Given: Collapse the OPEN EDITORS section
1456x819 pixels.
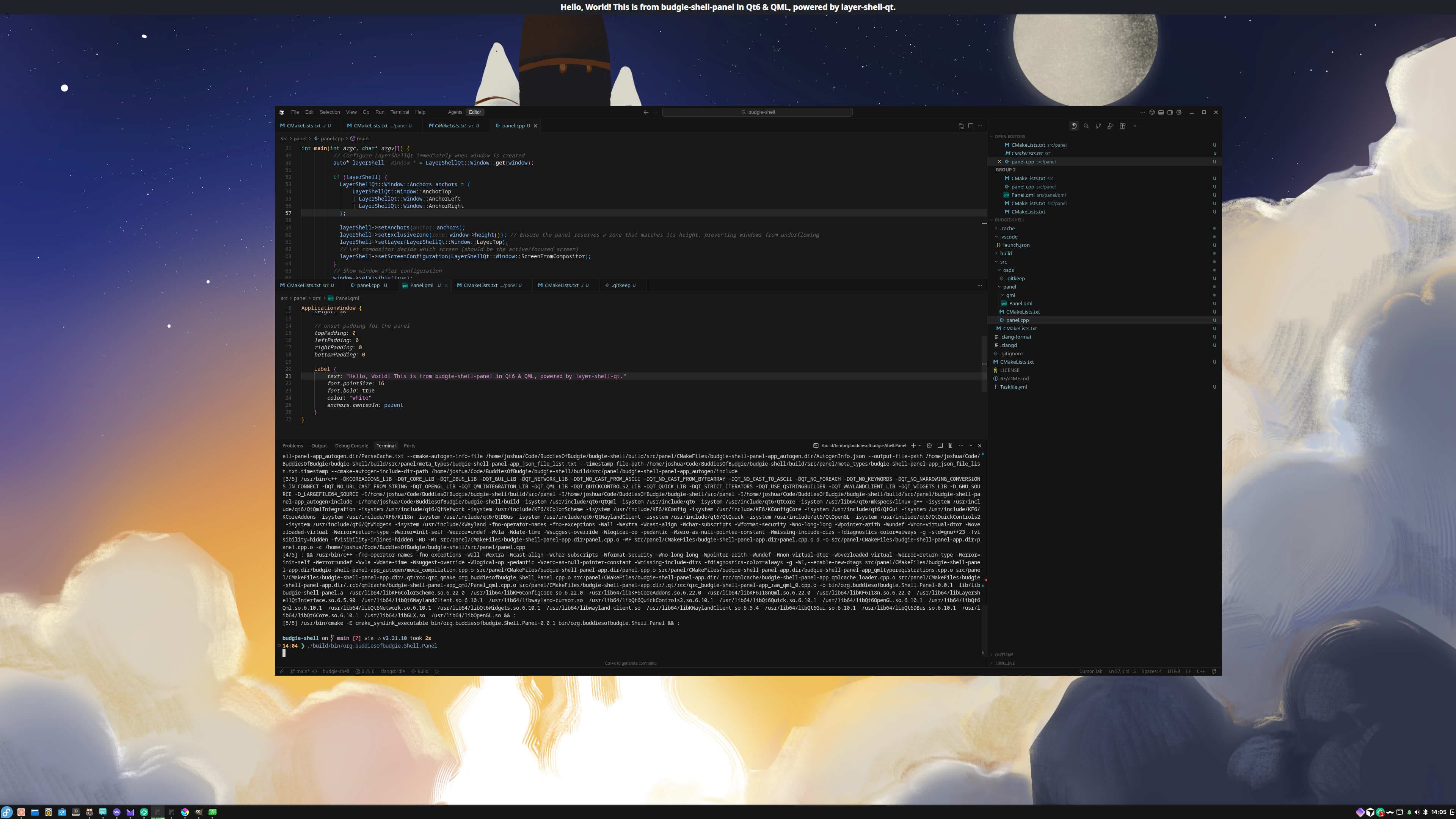Looking at the screenshot, I should (x=1009, y=136).
